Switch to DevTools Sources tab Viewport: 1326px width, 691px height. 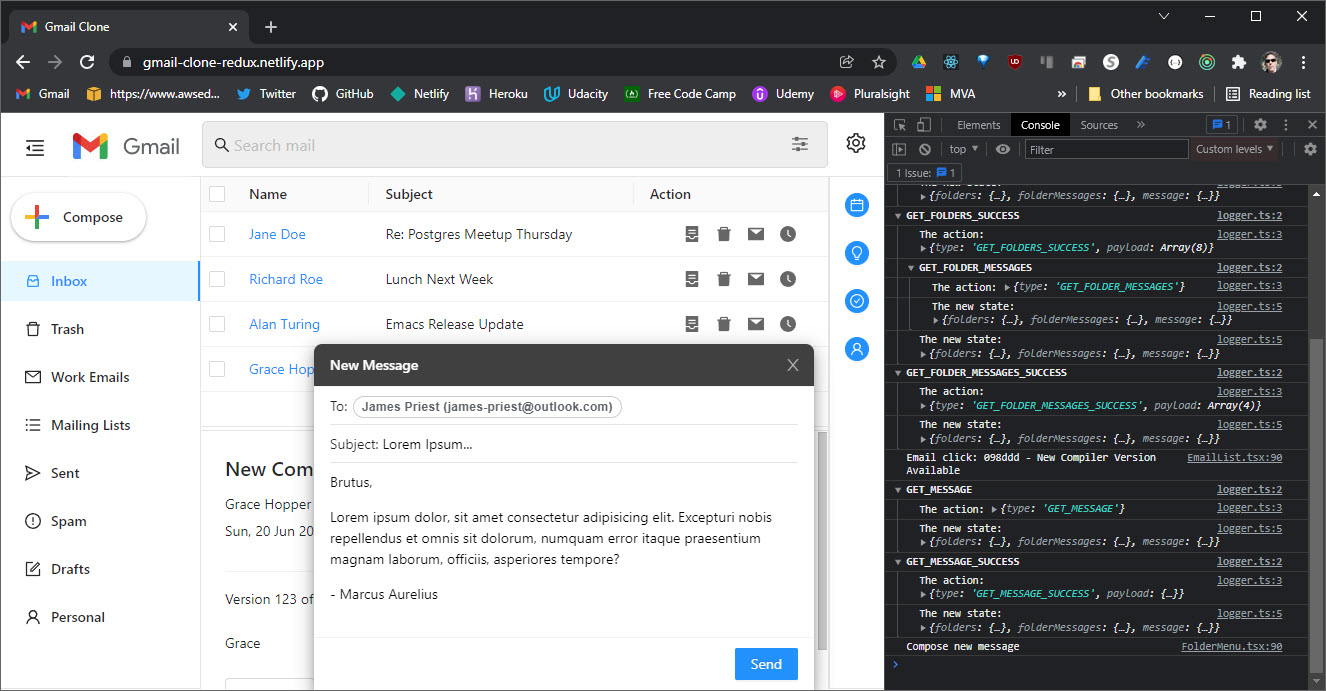point(1099,125)
